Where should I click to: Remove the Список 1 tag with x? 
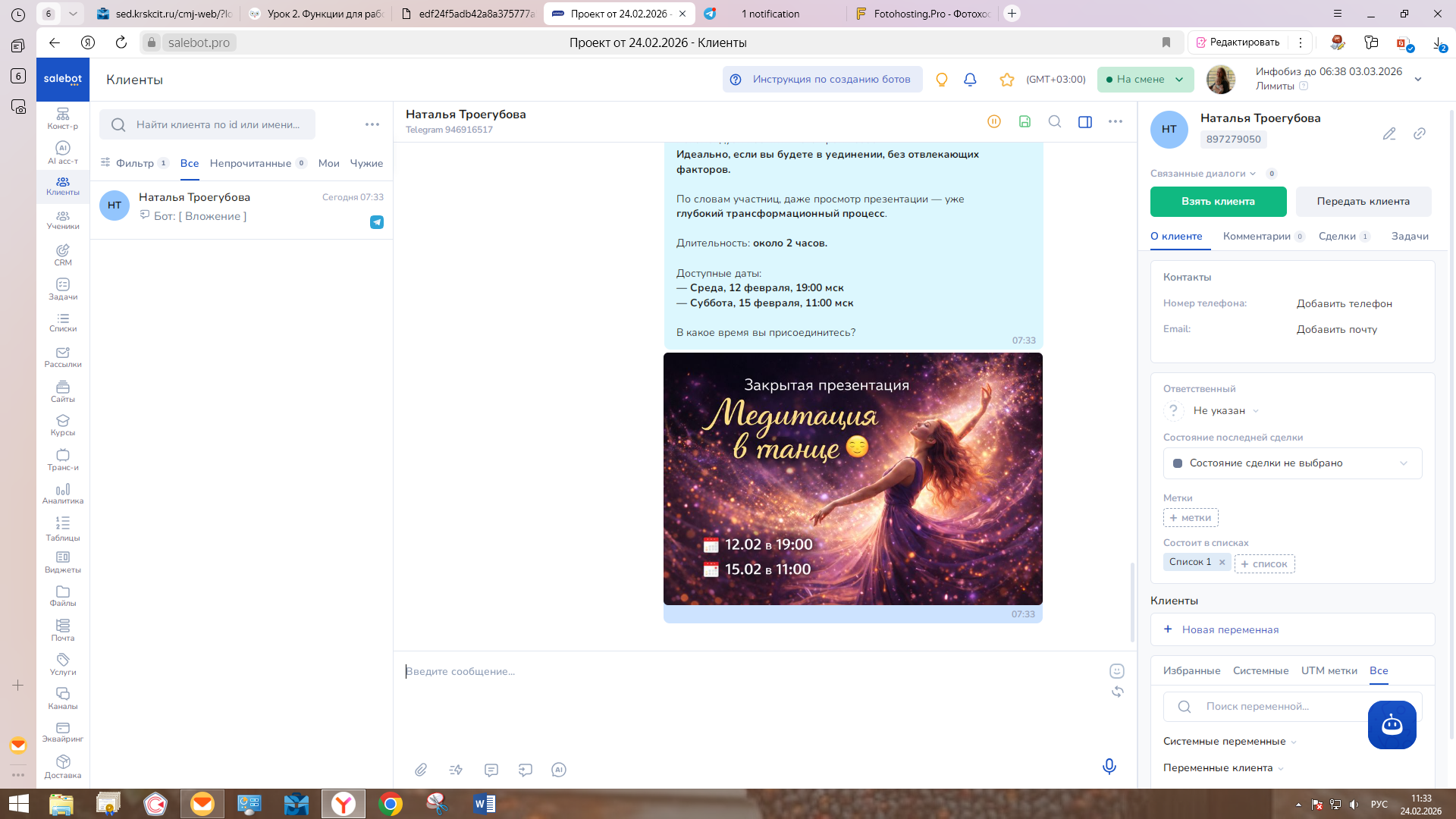click(1222, 562)
